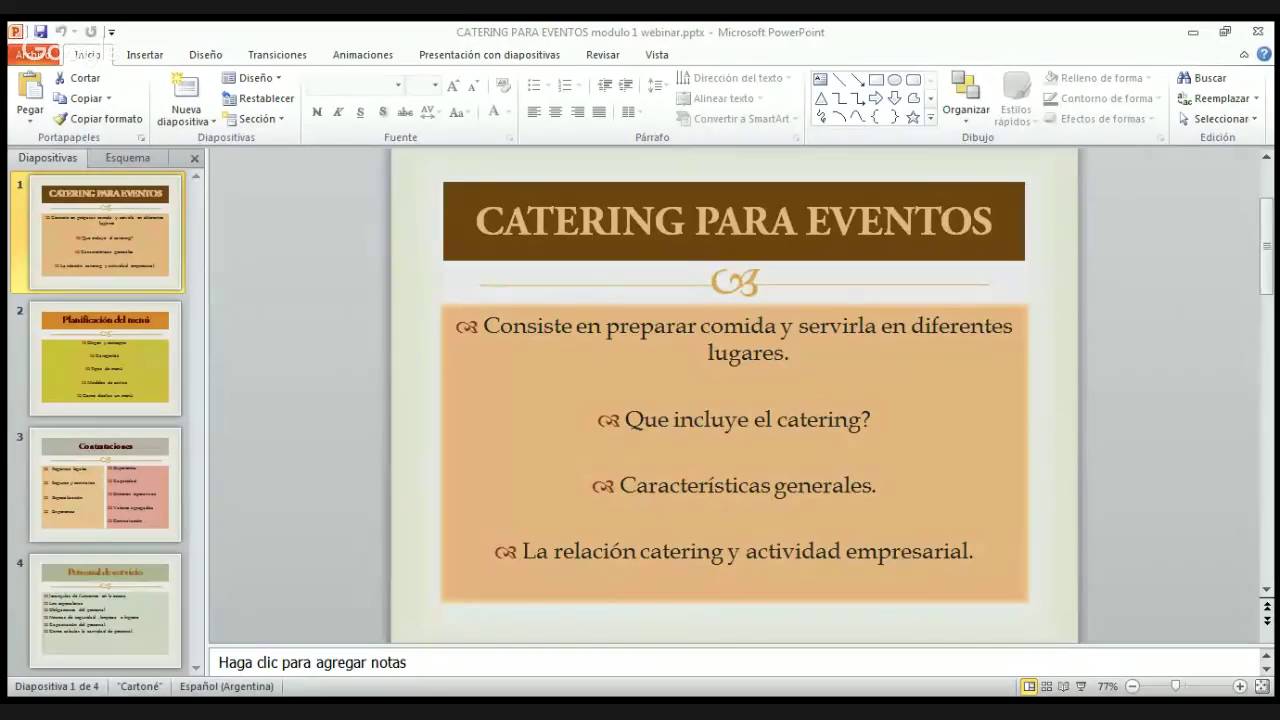The height and width of the screenshot is (720, 1280).
Task: Add a Nueva diapositiva slide
Action: click(x=186, y=99)
